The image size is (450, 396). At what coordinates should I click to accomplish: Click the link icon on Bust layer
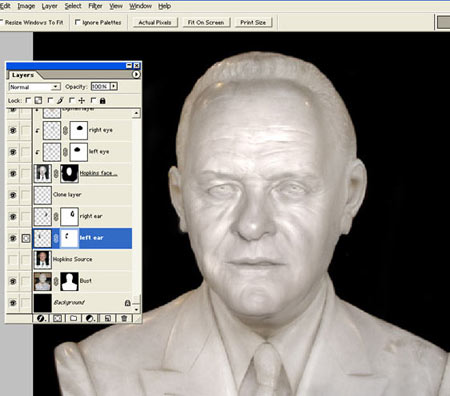56,281
